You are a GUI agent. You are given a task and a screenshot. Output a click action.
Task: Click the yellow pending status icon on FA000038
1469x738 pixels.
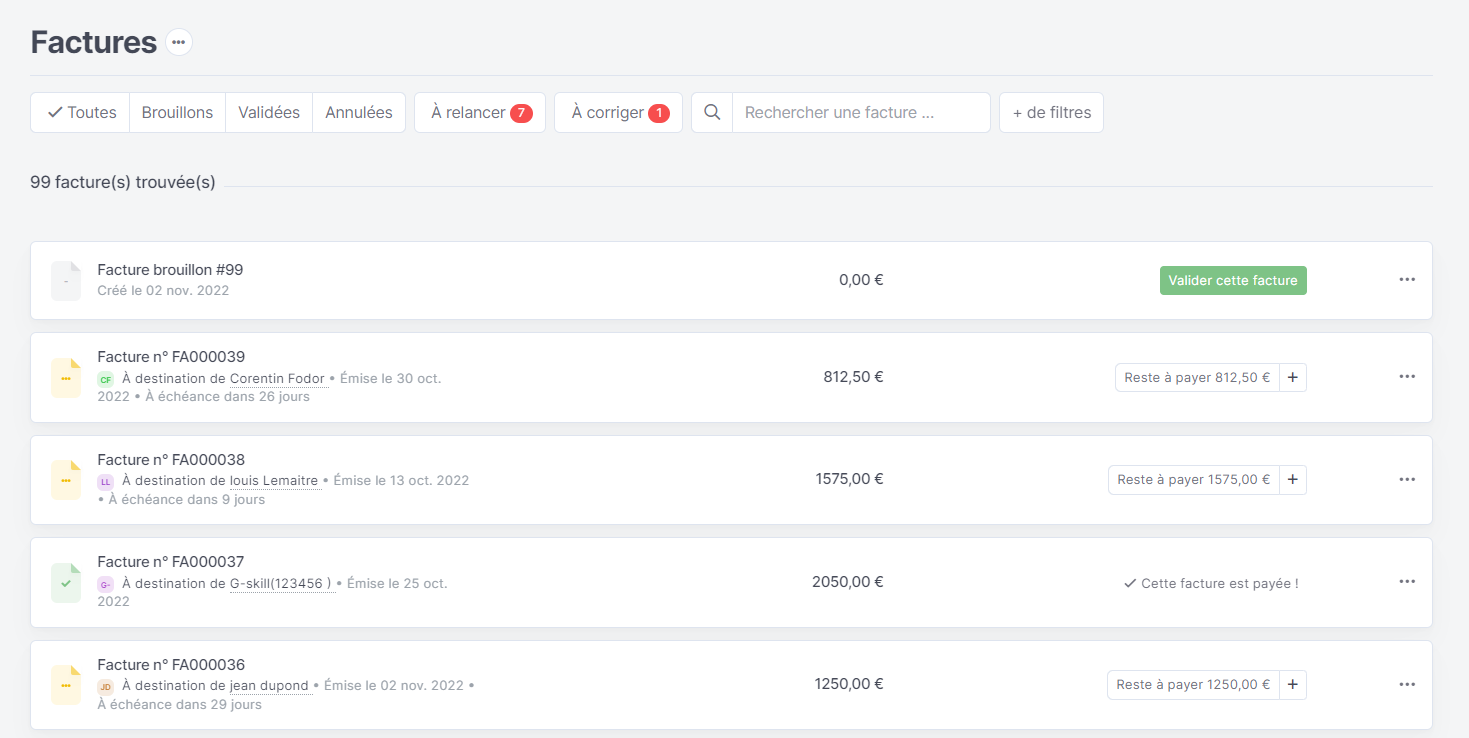click(64, 480)
